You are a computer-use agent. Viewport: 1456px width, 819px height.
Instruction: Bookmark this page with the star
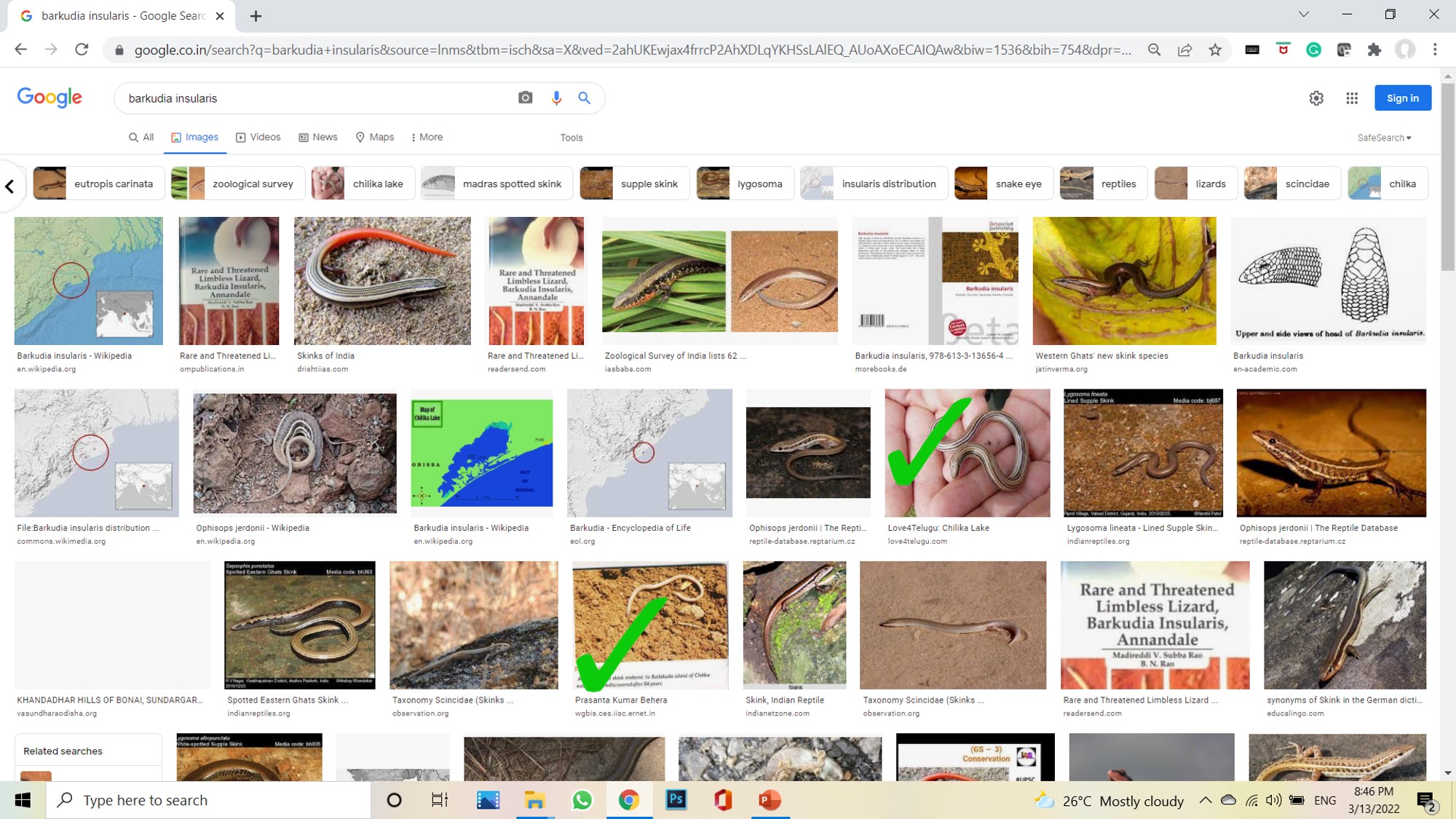coord(1215,50)
